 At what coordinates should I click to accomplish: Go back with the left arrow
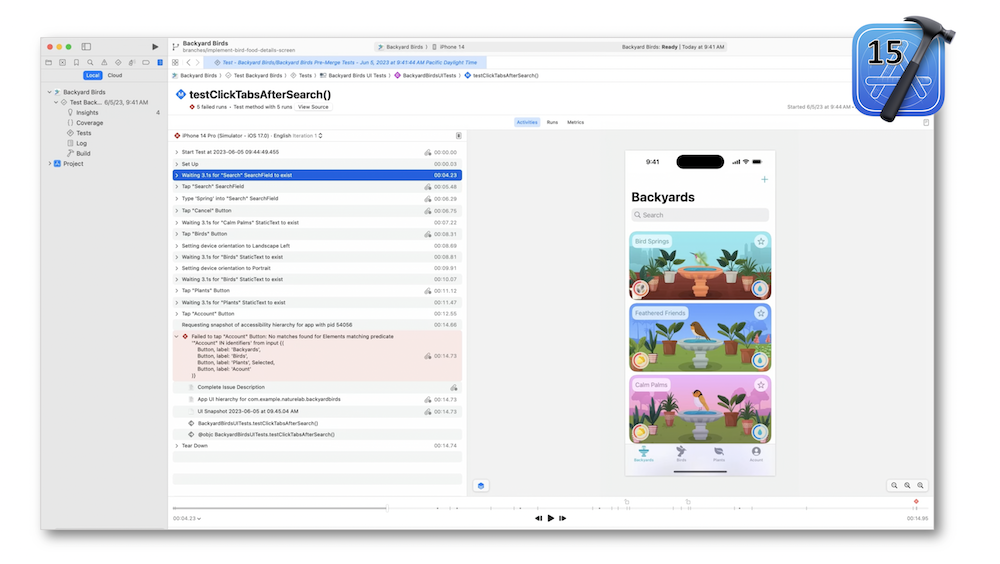pyautogui.click(x=189, y=63)
